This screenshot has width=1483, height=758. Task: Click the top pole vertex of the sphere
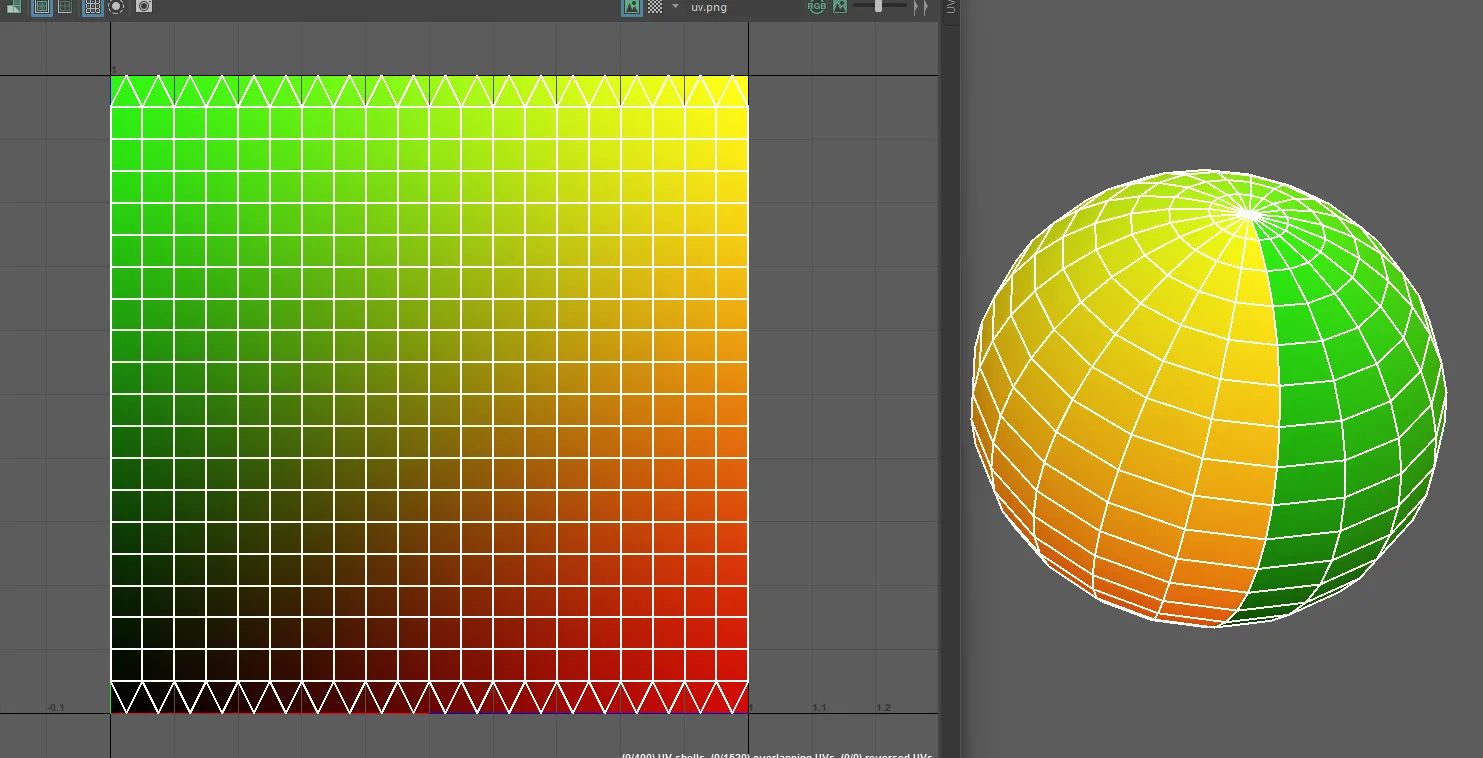(1248, 214)
